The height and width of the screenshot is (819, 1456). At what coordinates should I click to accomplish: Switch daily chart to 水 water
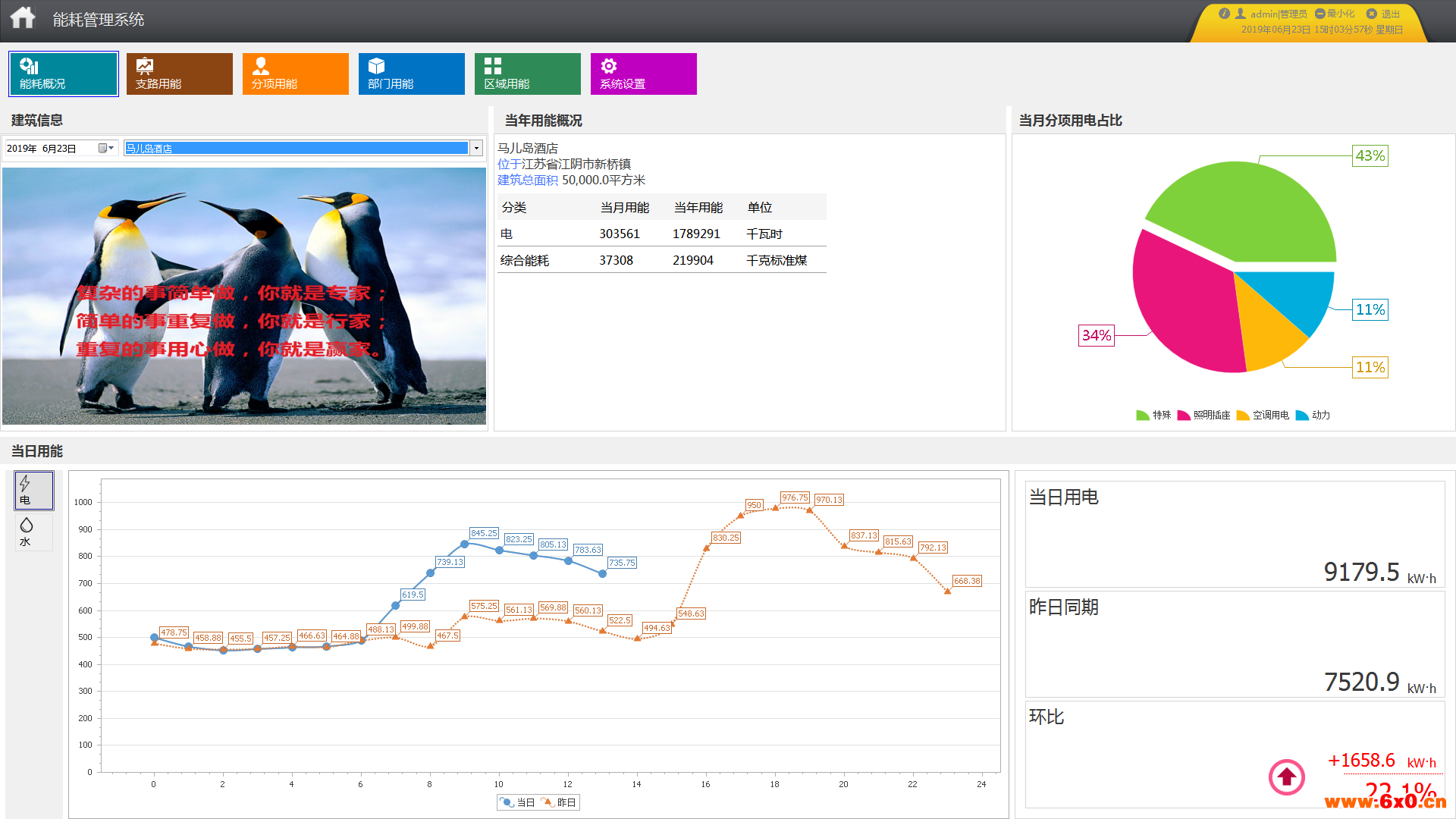tap(33, 532)
